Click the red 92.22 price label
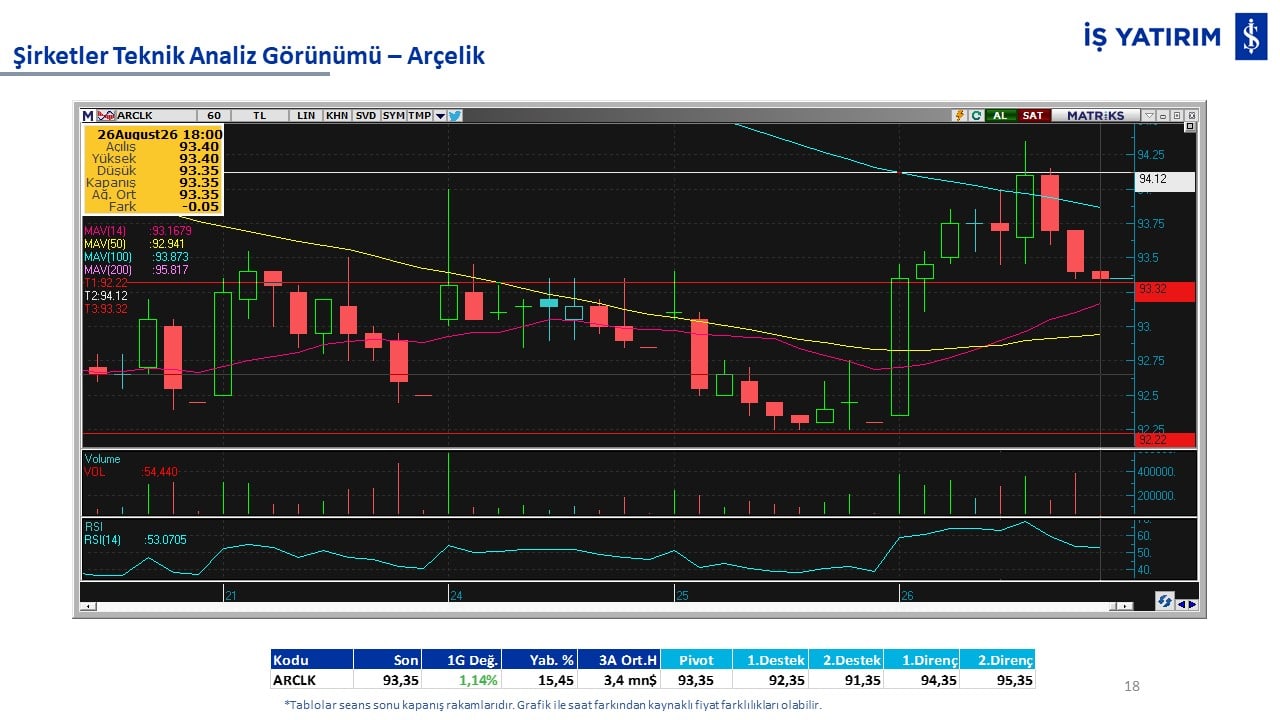This screenshot has width=1280, height=720. [1166, 439]
